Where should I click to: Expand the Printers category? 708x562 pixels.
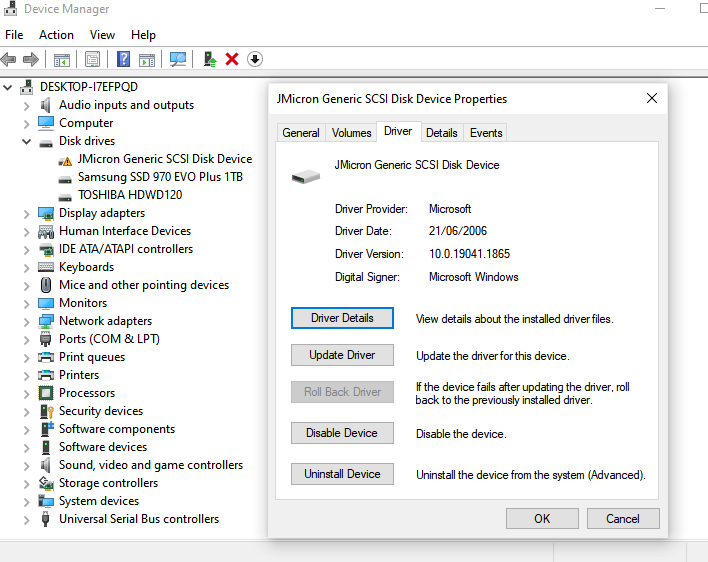[x=27, y=376]
